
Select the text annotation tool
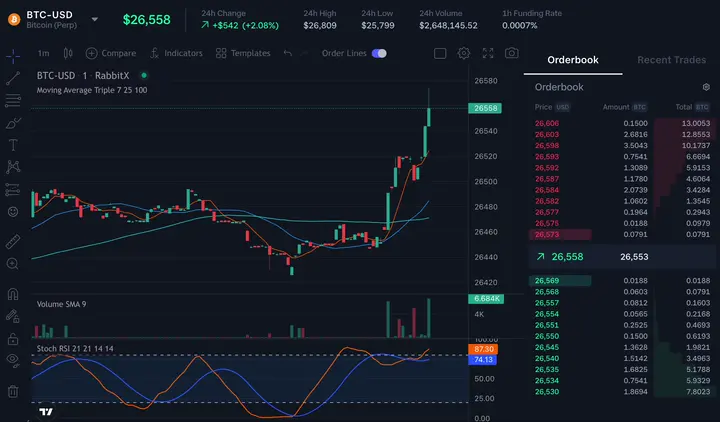pos(13,145)
